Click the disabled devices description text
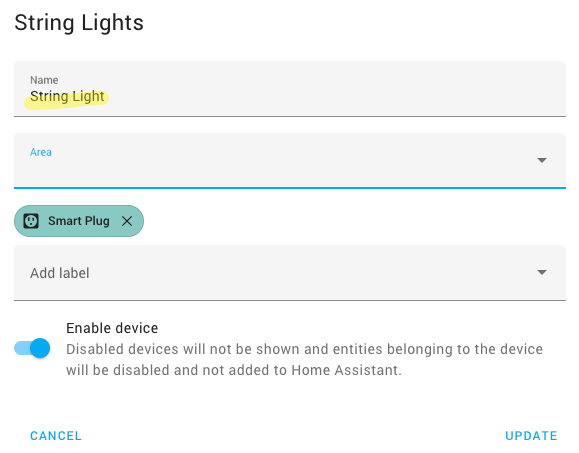Screen dimensions: 579x453 (305, 360)
